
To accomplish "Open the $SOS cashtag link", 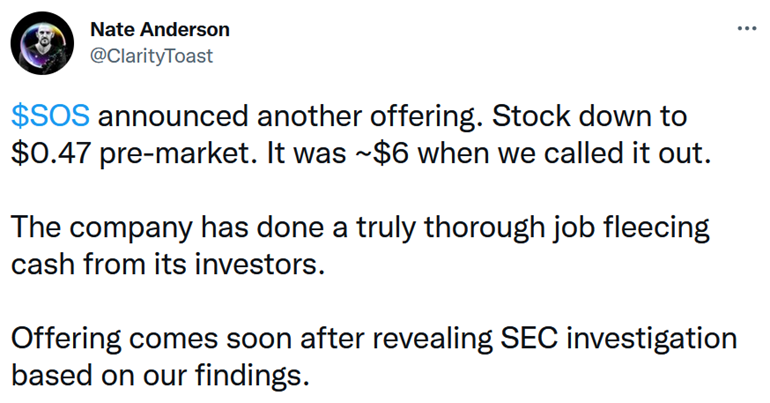I will click(51, 116).
